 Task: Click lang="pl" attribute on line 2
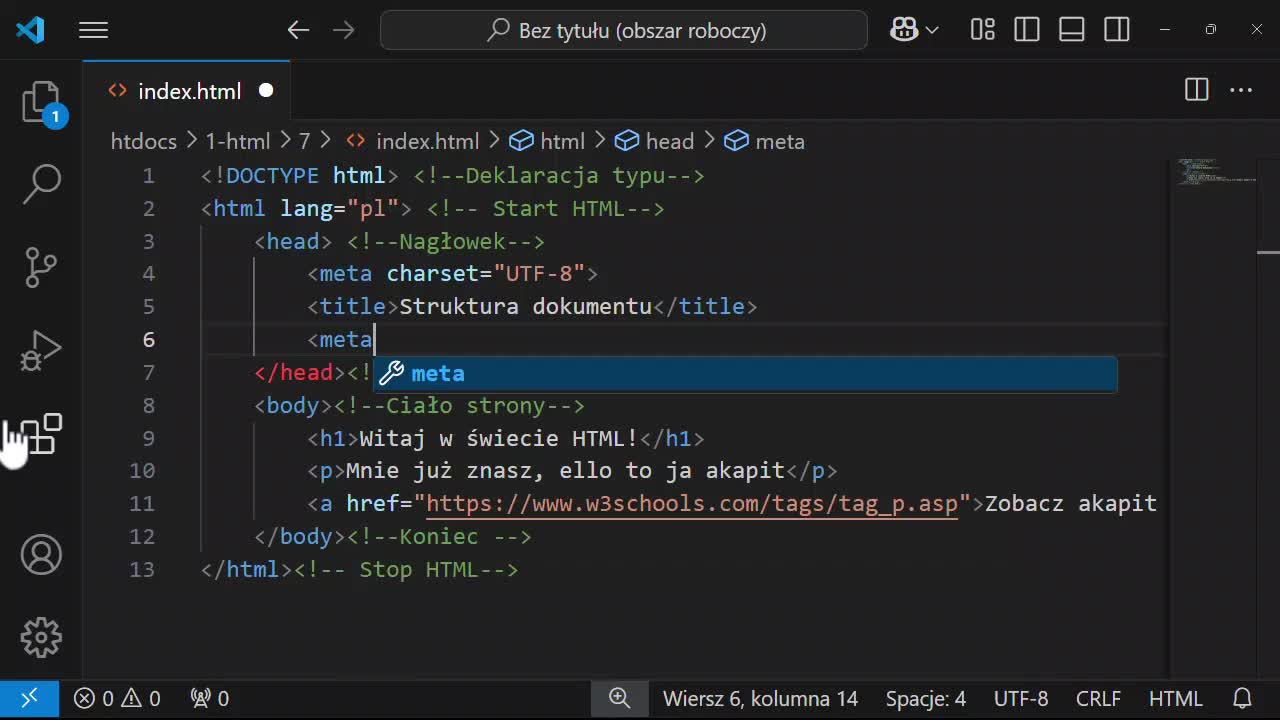coord(340,208)
